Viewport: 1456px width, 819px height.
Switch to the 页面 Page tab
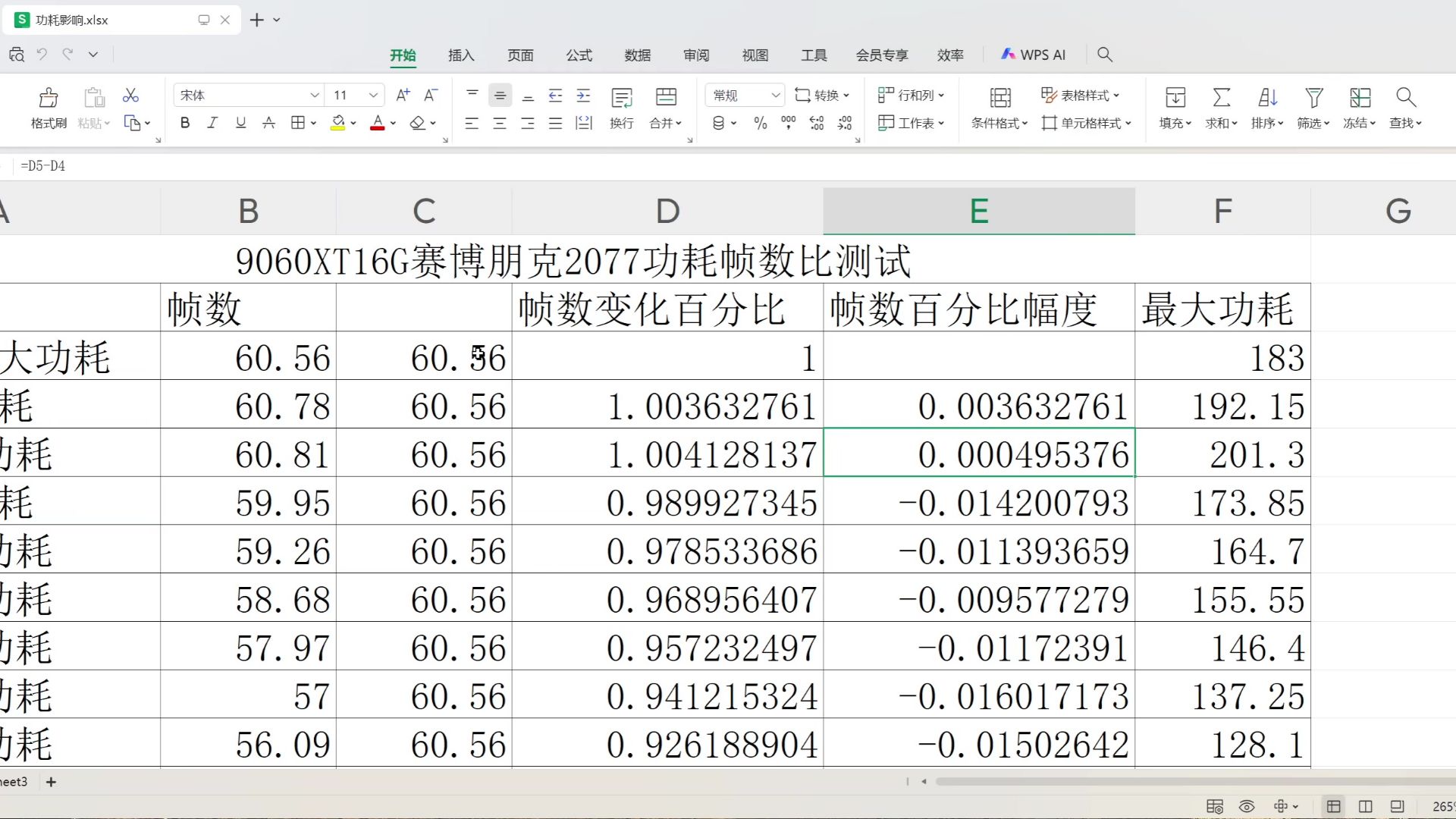click(x=520, y=55)
